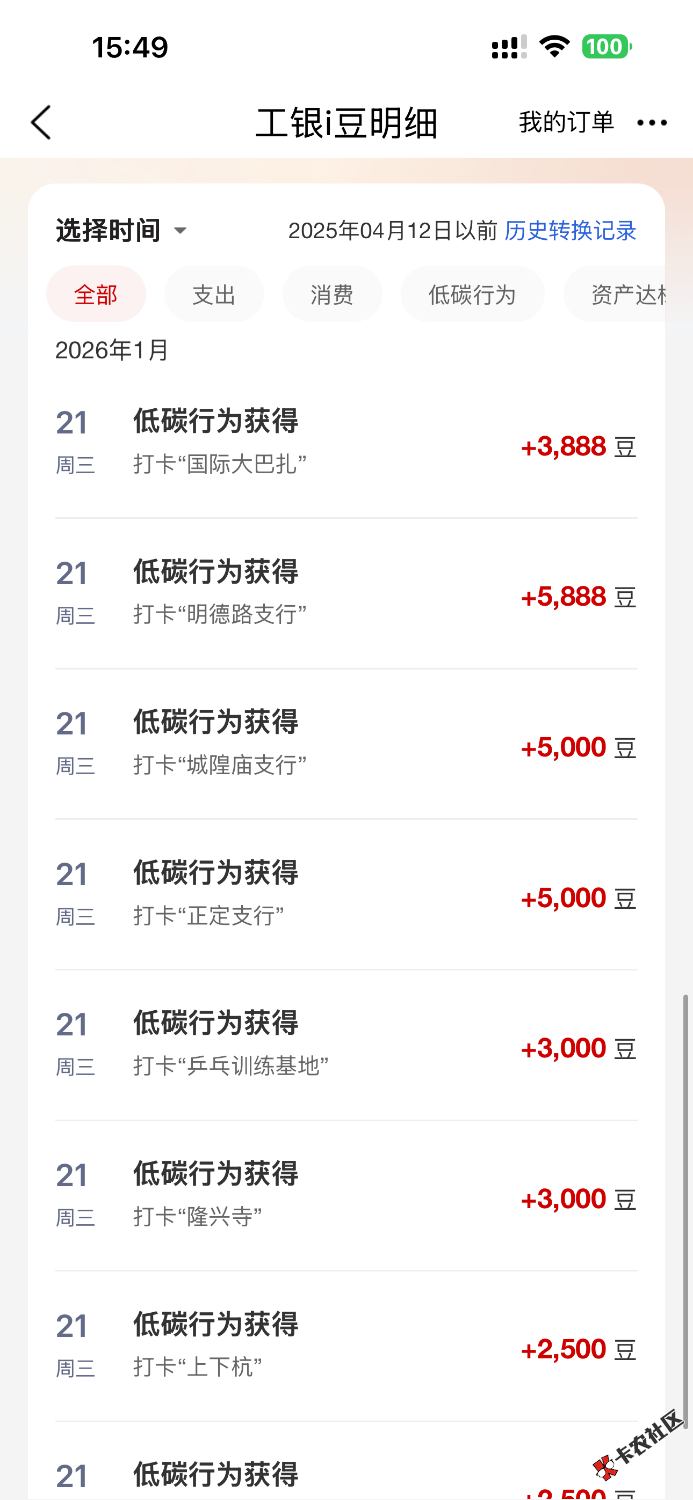The width and height of the screenshot is (693, 1500).
Task: Tap the Wi-Fi status icon
Action: [553, 47]
